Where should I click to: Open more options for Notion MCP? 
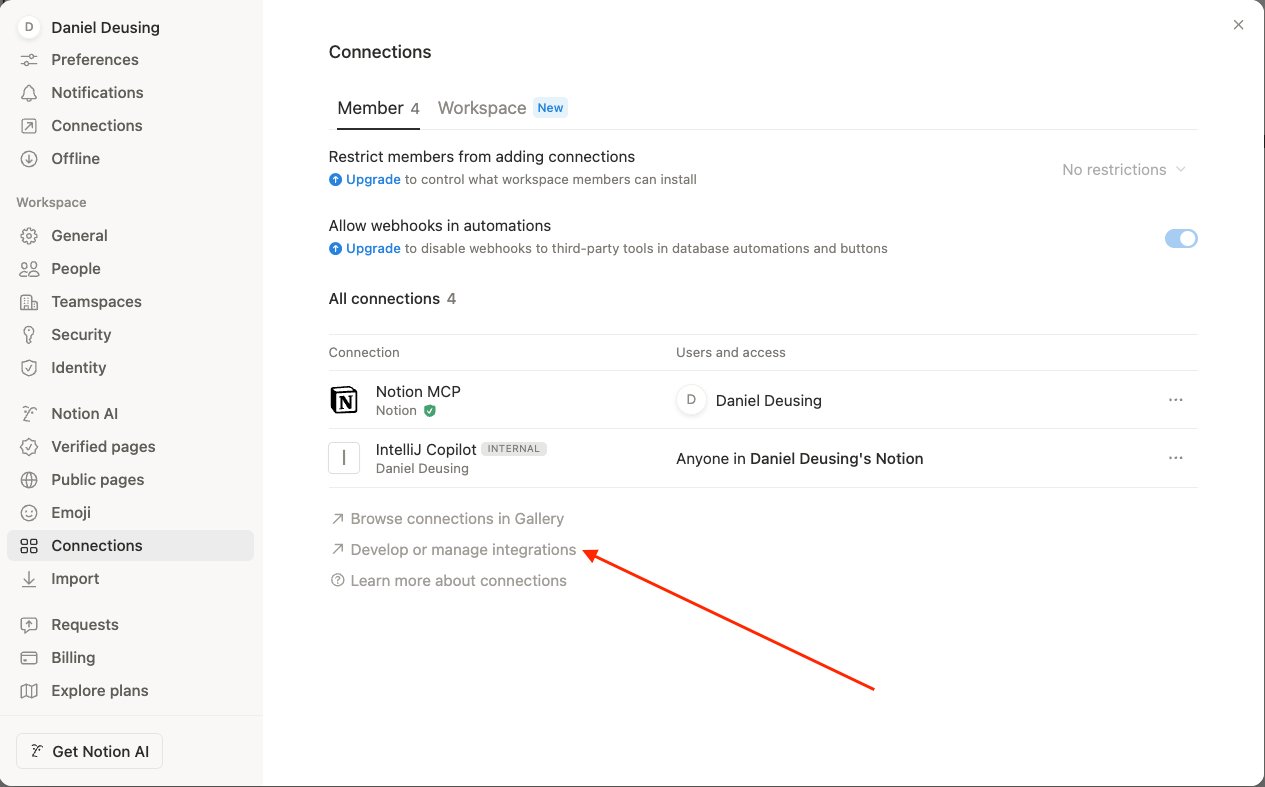1176,400
